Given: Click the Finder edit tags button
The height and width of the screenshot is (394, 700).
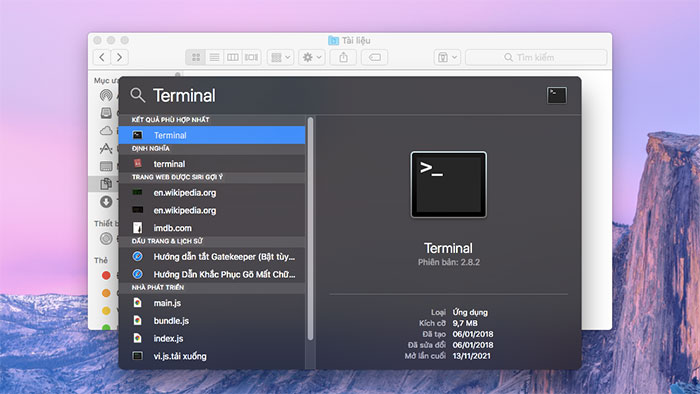Looking at the screenshot, I should (374, 57).
